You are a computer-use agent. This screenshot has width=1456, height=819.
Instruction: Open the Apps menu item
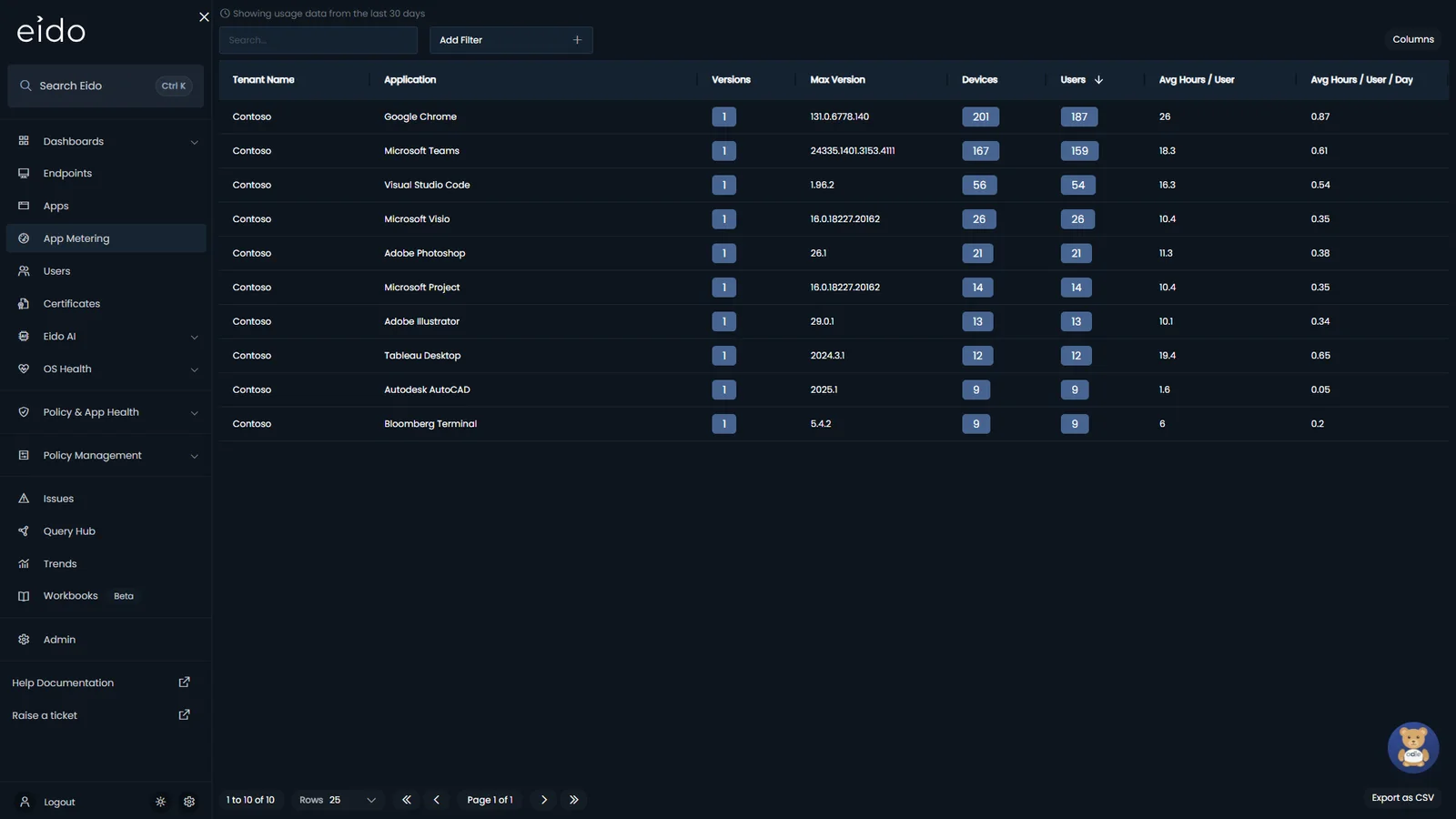point(106,206)
